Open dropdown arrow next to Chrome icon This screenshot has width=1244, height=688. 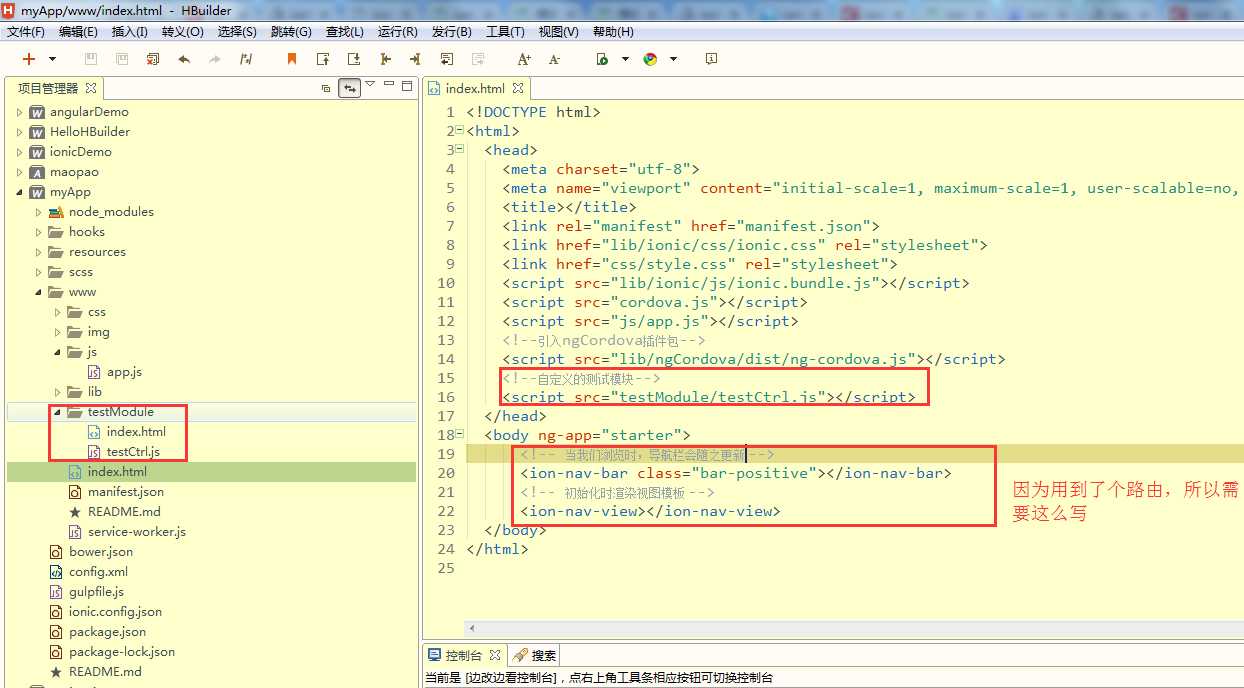pos(673,59)
